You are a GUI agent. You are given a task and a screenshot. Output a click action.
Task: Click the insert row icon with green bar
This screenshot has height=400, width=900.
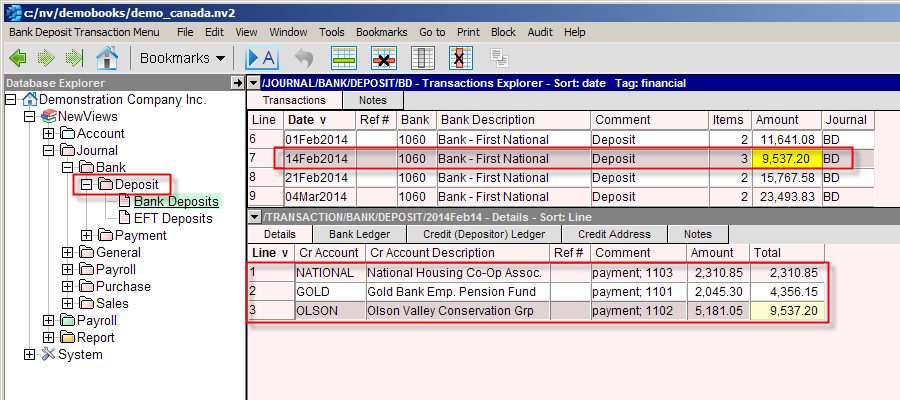tap(345, 58)
